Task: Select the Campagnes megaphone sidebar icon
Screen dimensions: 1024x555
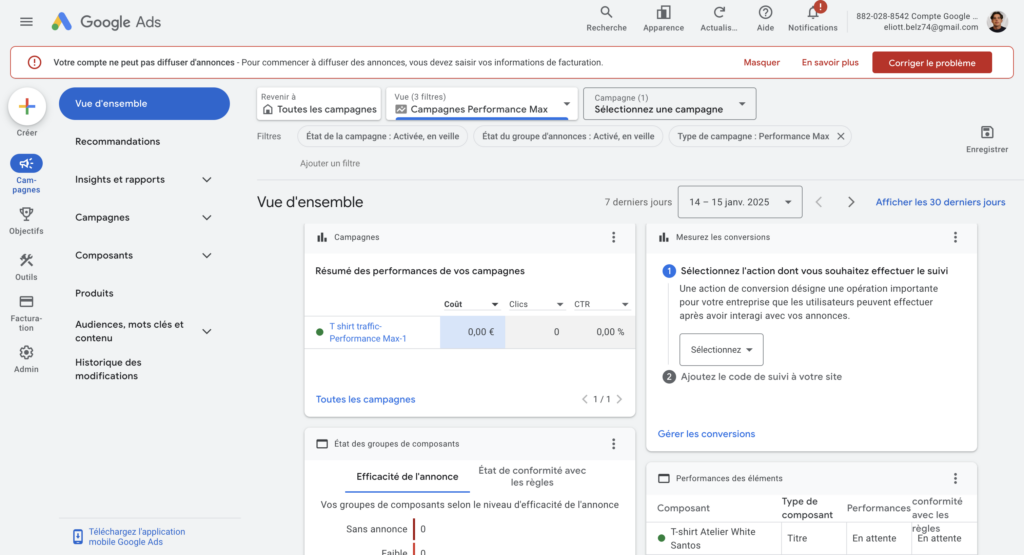Action: tap(26, 163)
